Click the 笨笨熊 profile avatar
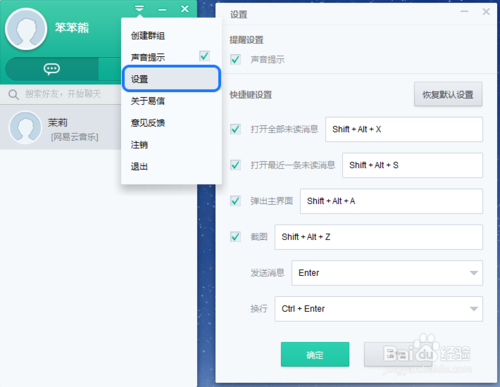Image resolution: width=500 pixels, height=387 pixels. pyautogui.click(x=26, y=29)
